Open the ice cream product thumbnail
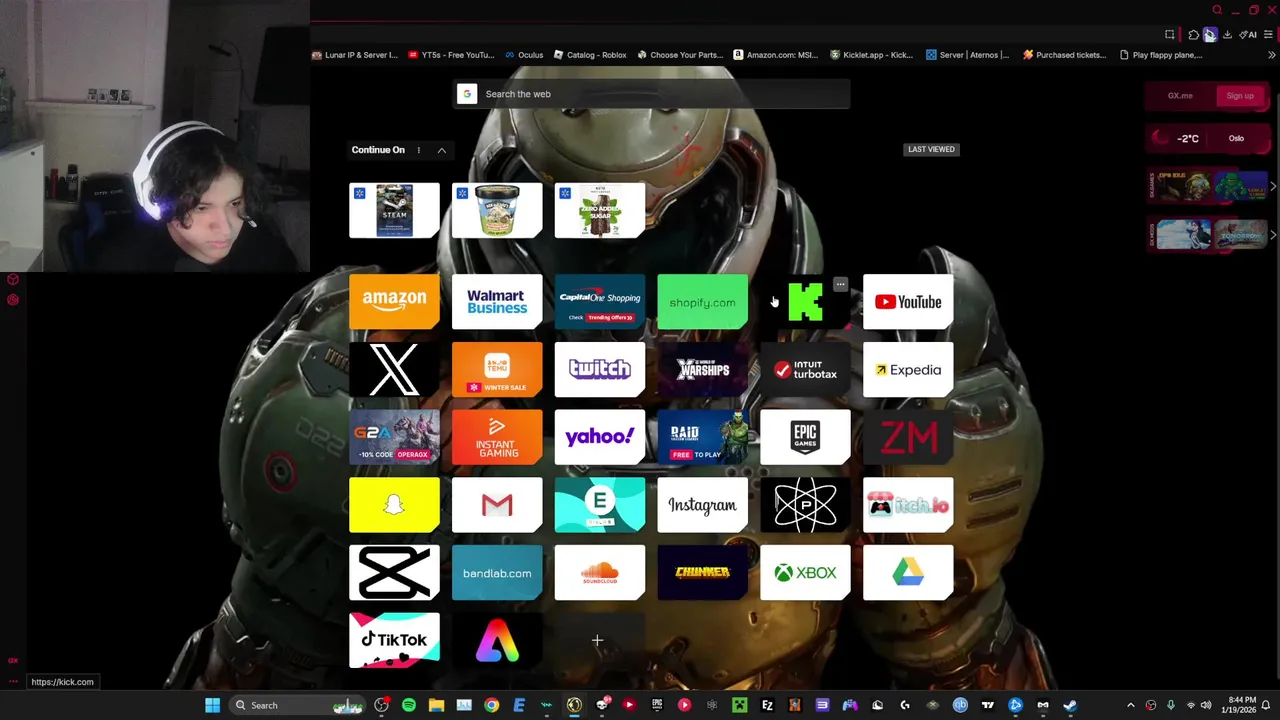 (x=497, y=210)
